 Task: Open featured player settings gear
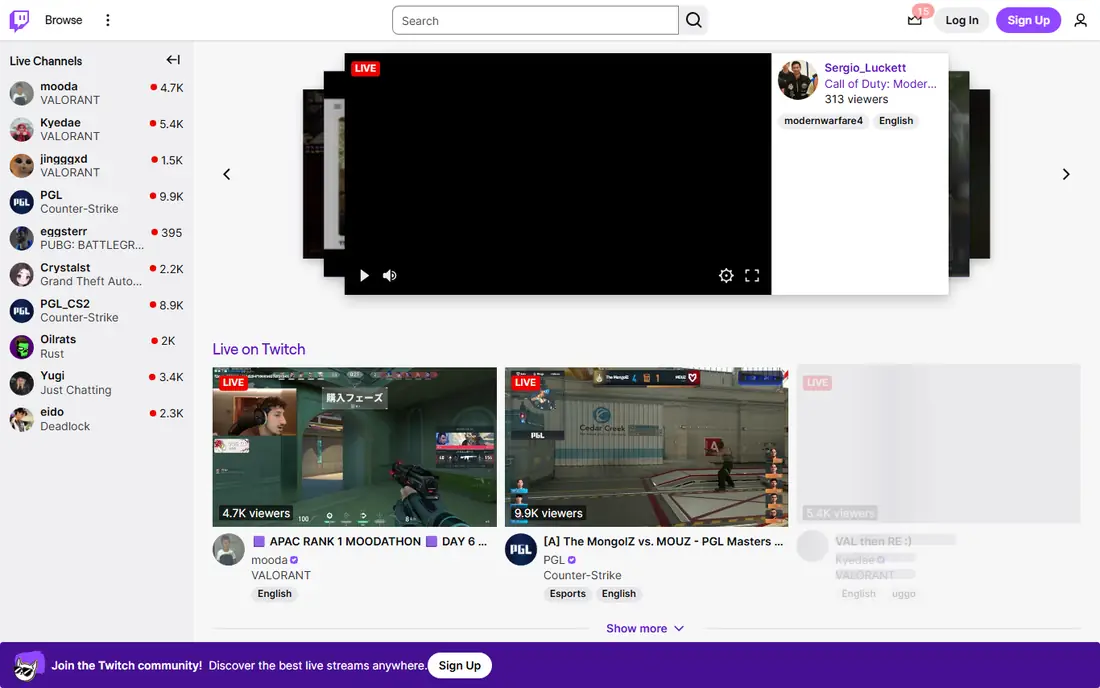coord(726,276)
